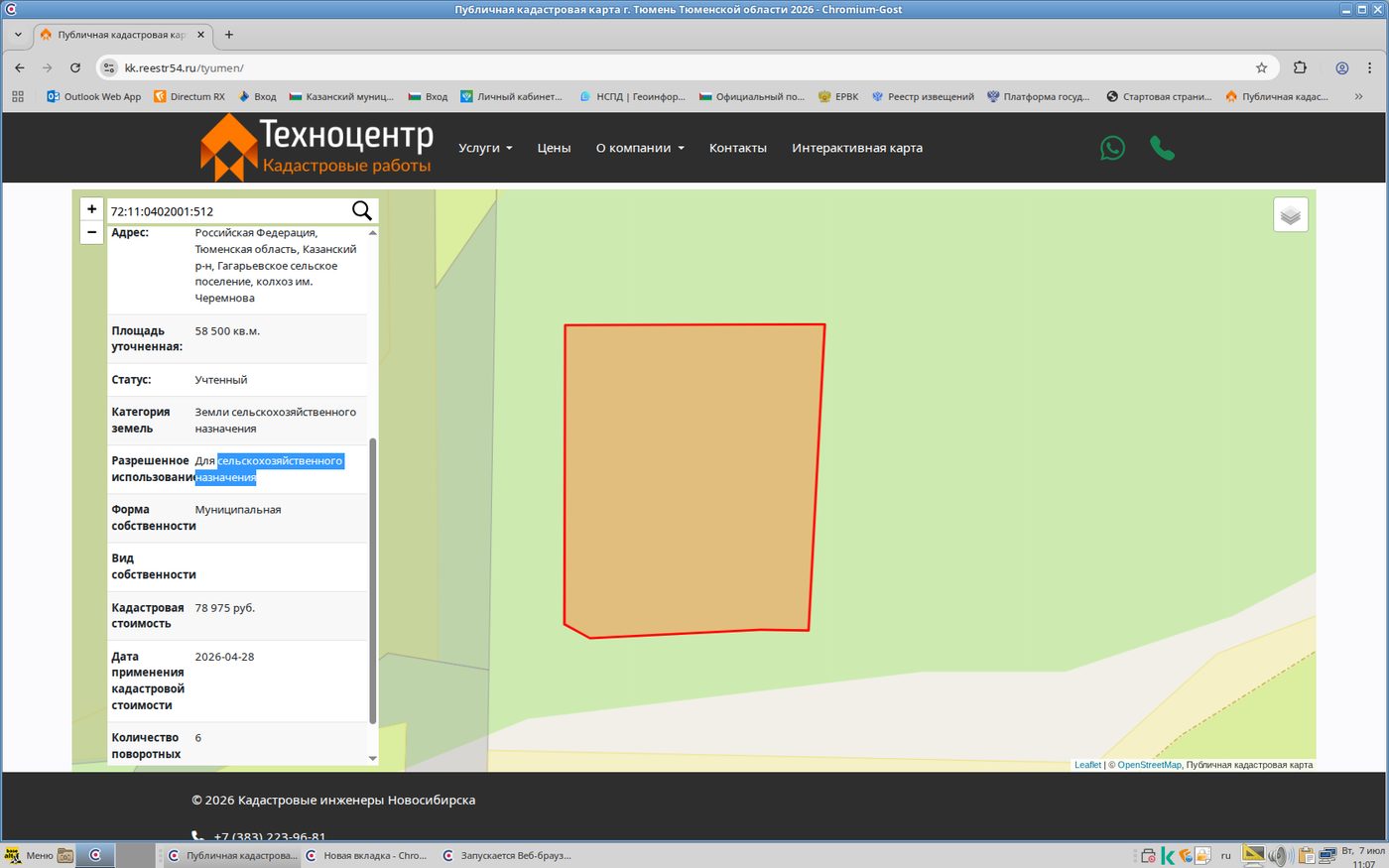1389x868 pixels.
Task: Open the apps grid in bookmarks bar
Action: pos(18,96)
